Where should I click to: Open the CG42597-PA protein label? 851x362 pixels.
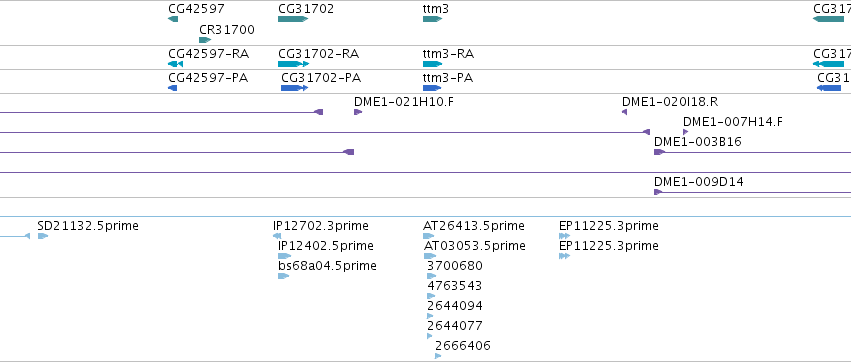click(x=208, y=78)
